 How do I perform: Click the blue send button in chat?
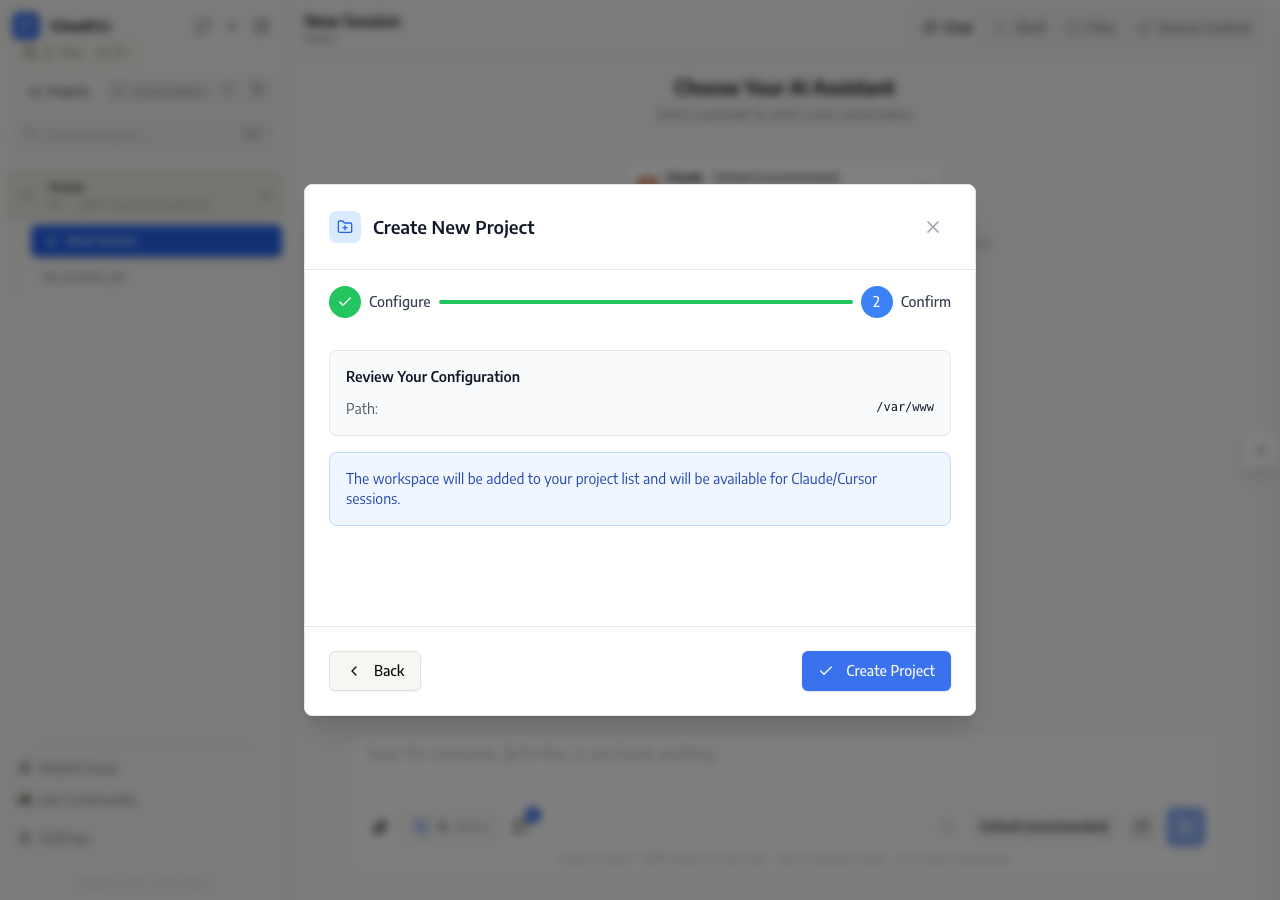click(1186, 827)
